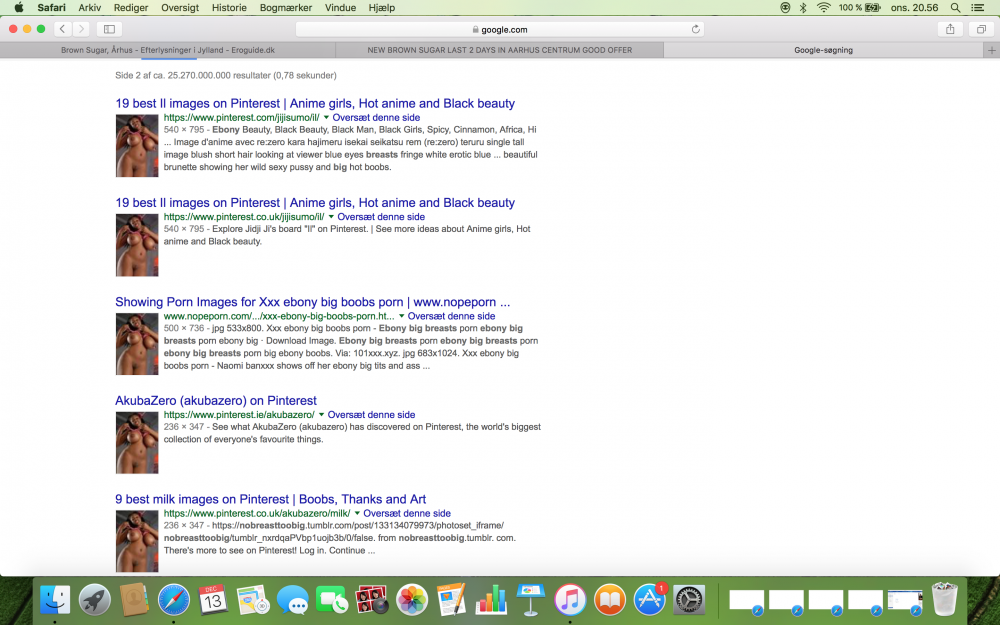
Task: Open the Safari application menu
Action: point(51,8)
